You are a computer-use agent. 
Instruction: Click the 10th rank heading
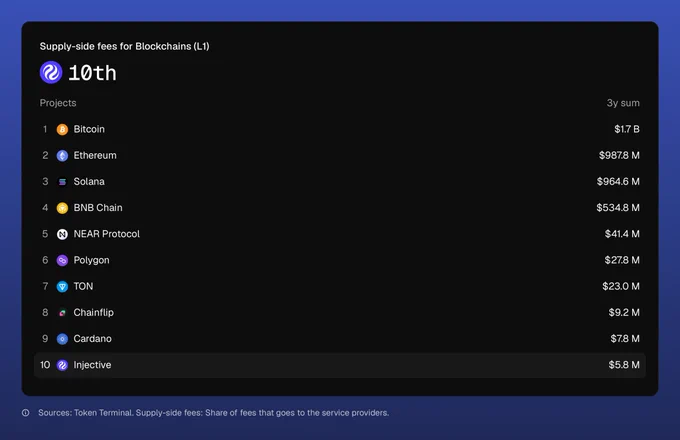pos(92,73)
